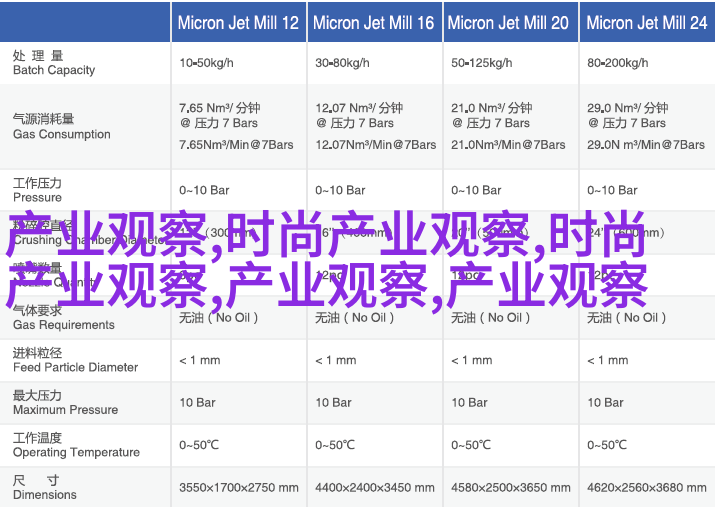
Task: Click 0~50℃ in Jet Mill 12 column
Action: coord(199,445)
